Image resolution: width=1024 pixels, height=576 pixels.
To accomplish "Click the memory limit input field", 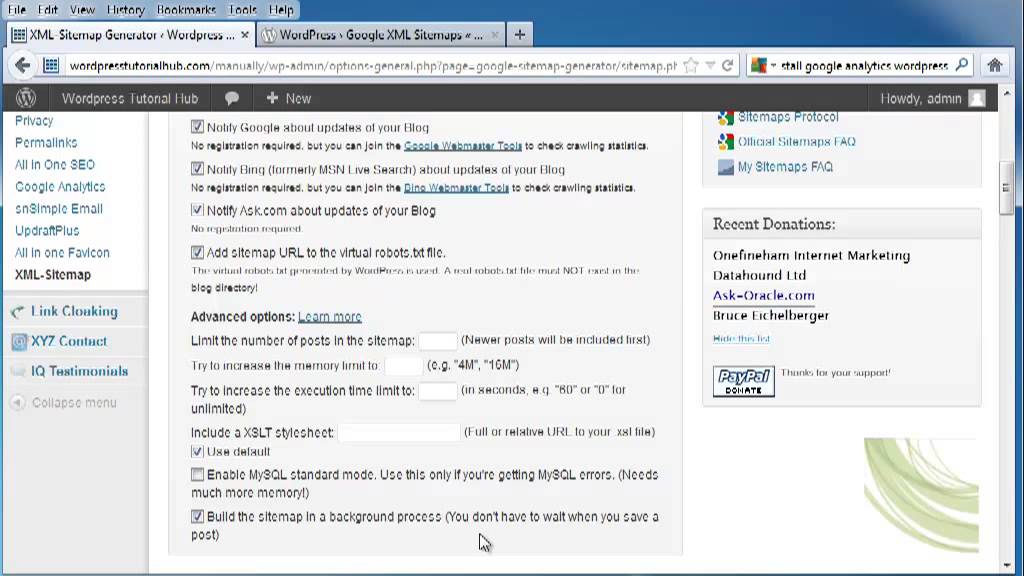I will (404, 366).
